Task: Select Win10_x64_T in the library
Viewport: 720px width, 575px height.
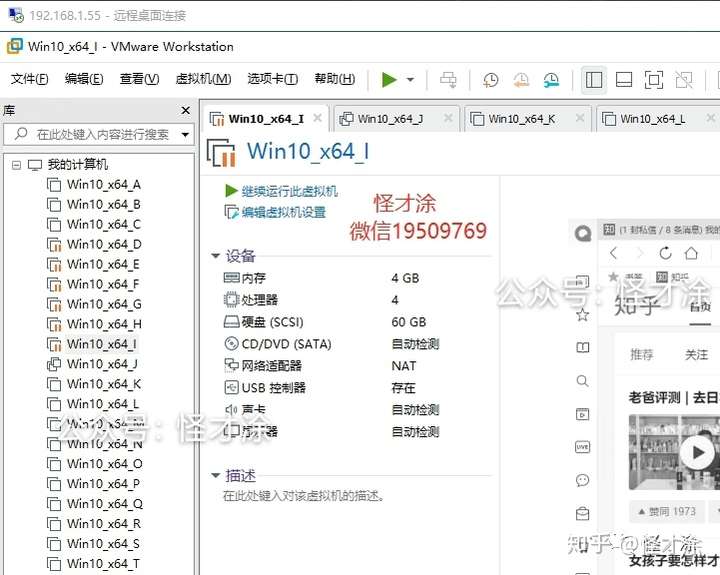Action: [x=103, y=564]
